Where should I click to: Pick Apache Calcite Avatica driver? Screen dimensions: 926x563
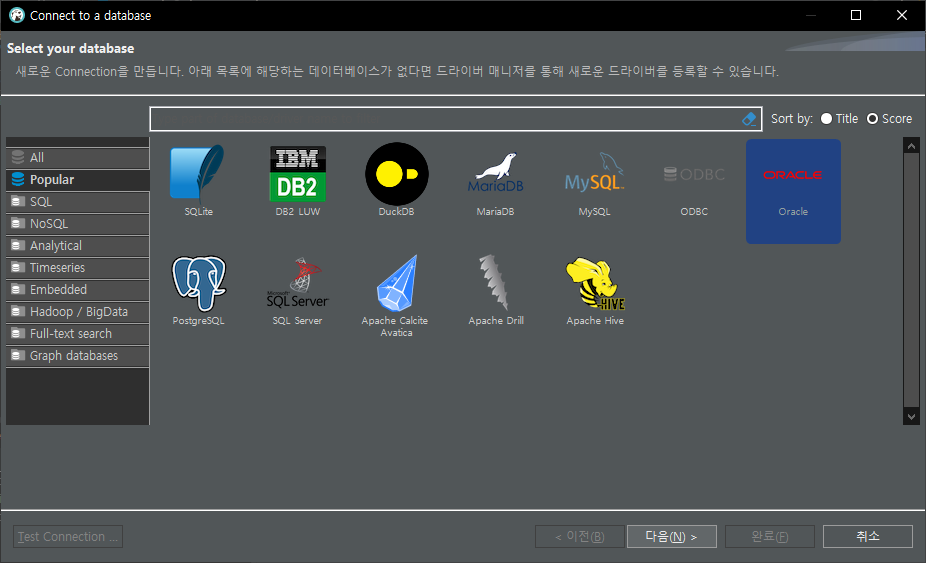point(396,284)
